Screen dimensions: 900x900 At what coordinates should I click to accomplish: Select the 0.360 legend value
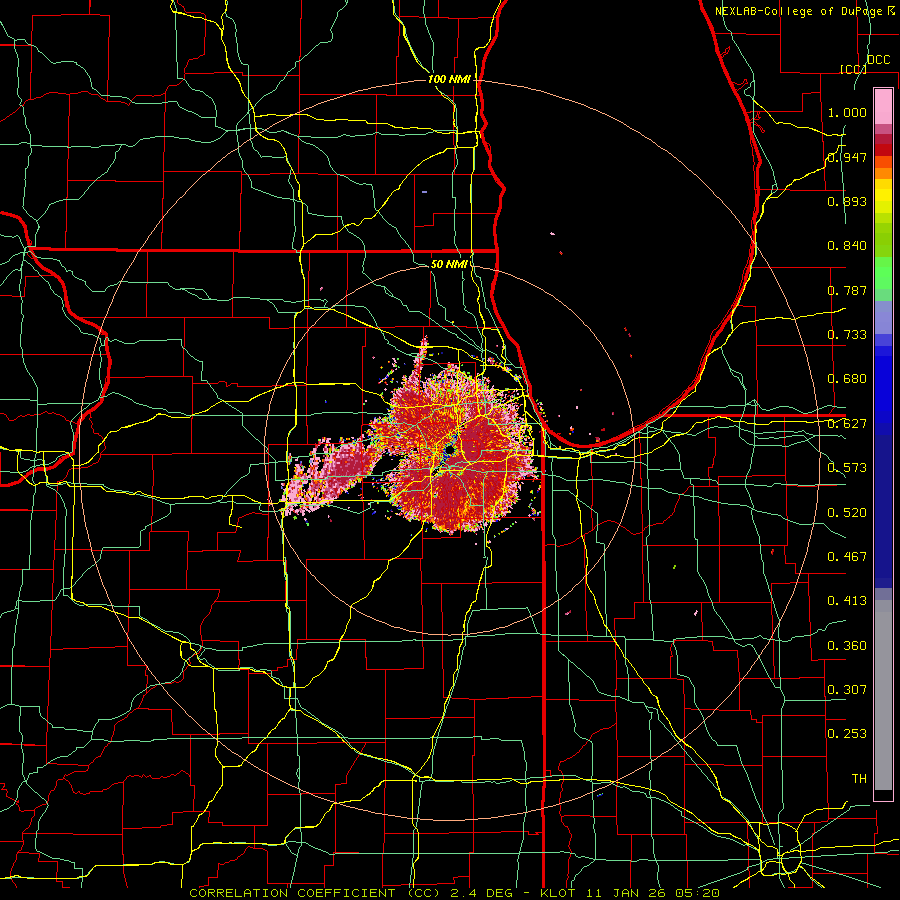click(847, 646)
